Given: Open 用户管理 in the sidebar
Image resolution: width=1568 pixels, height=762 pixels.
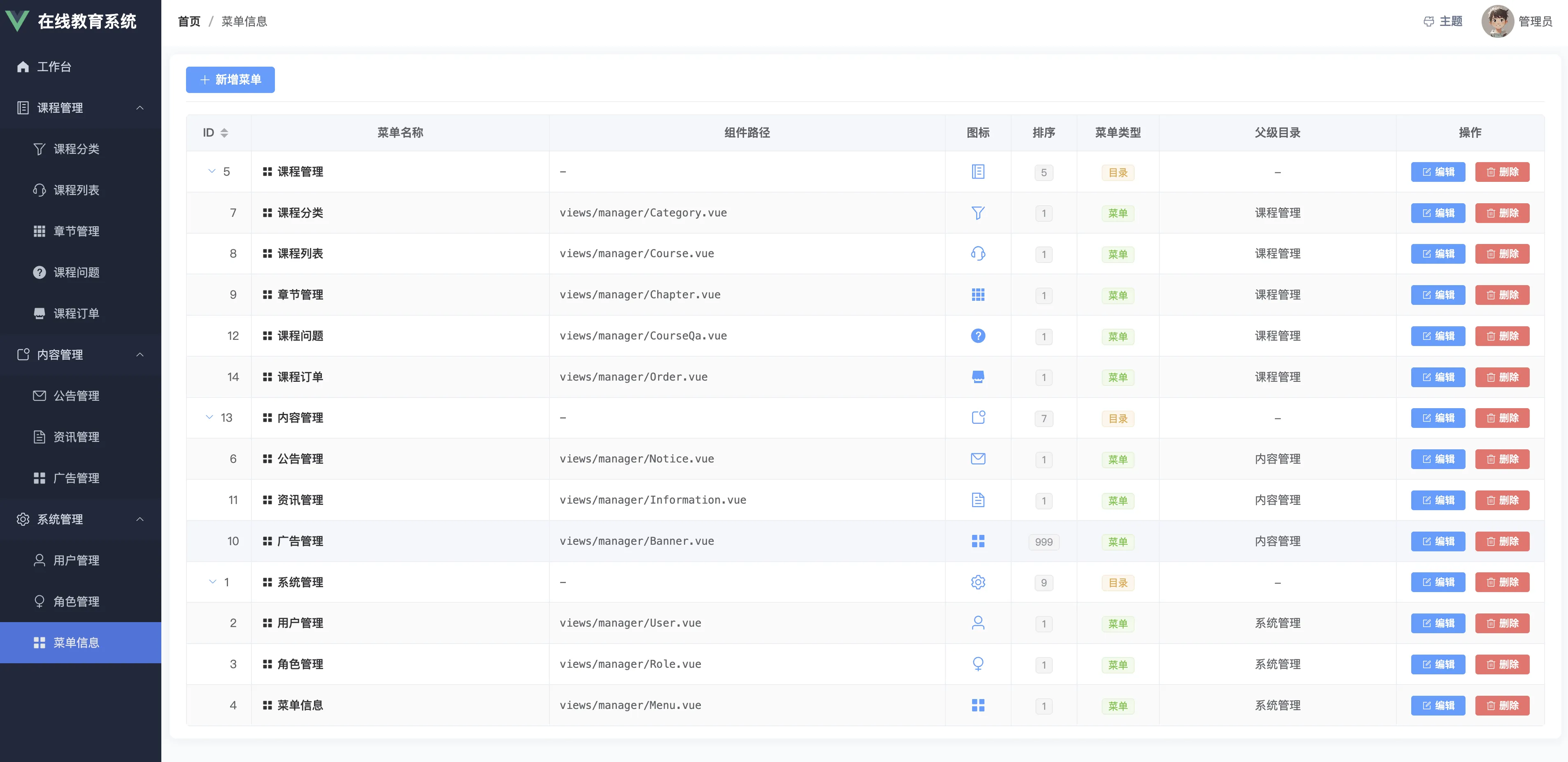Looking at the screenshot, I should 76,560.
